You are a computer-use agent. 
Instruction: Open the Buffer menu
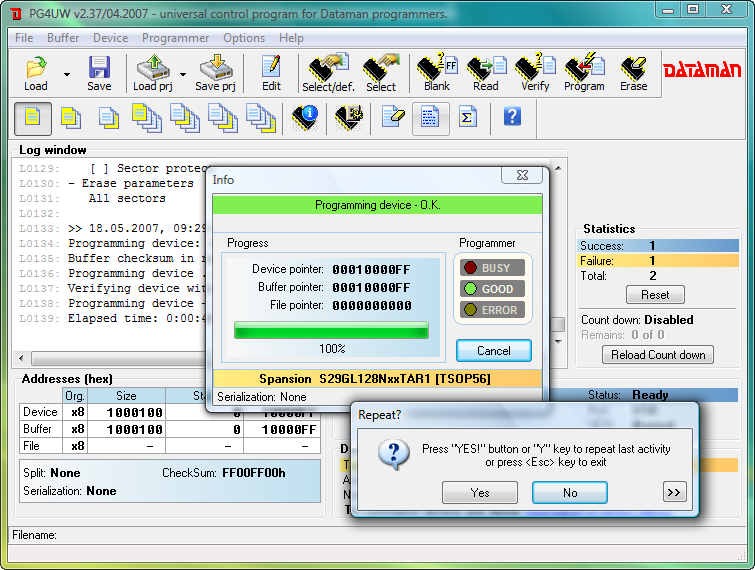63,38
